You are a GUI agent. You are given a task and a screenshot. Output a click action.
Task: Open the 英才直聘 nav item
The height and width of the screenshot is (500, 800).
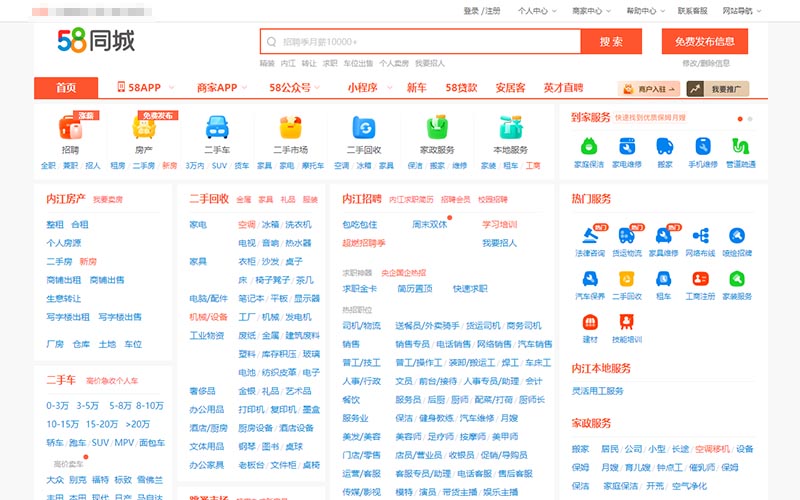(563, 88)
